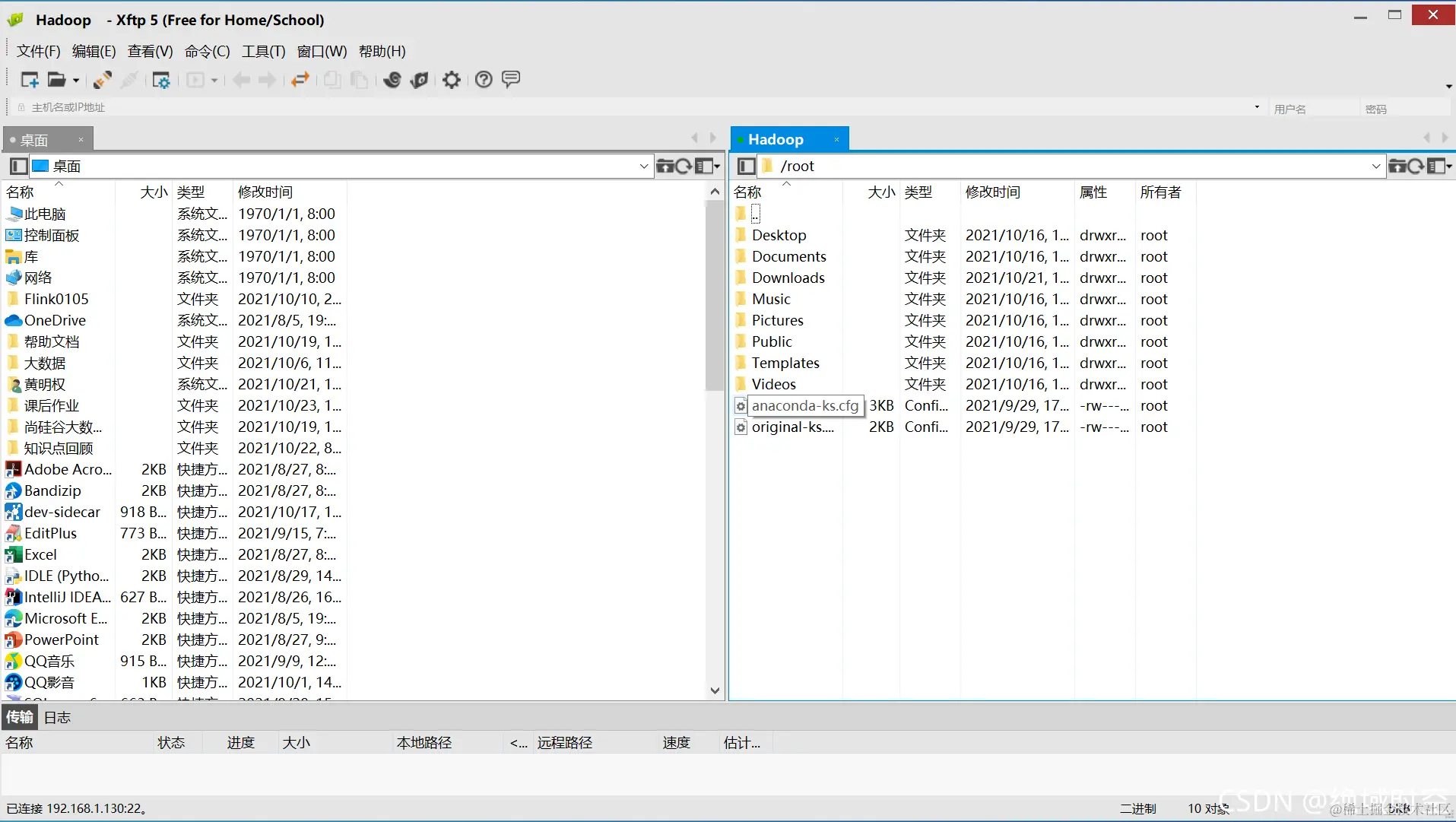1456x822 pixels.
Task: Select the Downloads folder in remote pane
Action: click(x=788, y=278)
